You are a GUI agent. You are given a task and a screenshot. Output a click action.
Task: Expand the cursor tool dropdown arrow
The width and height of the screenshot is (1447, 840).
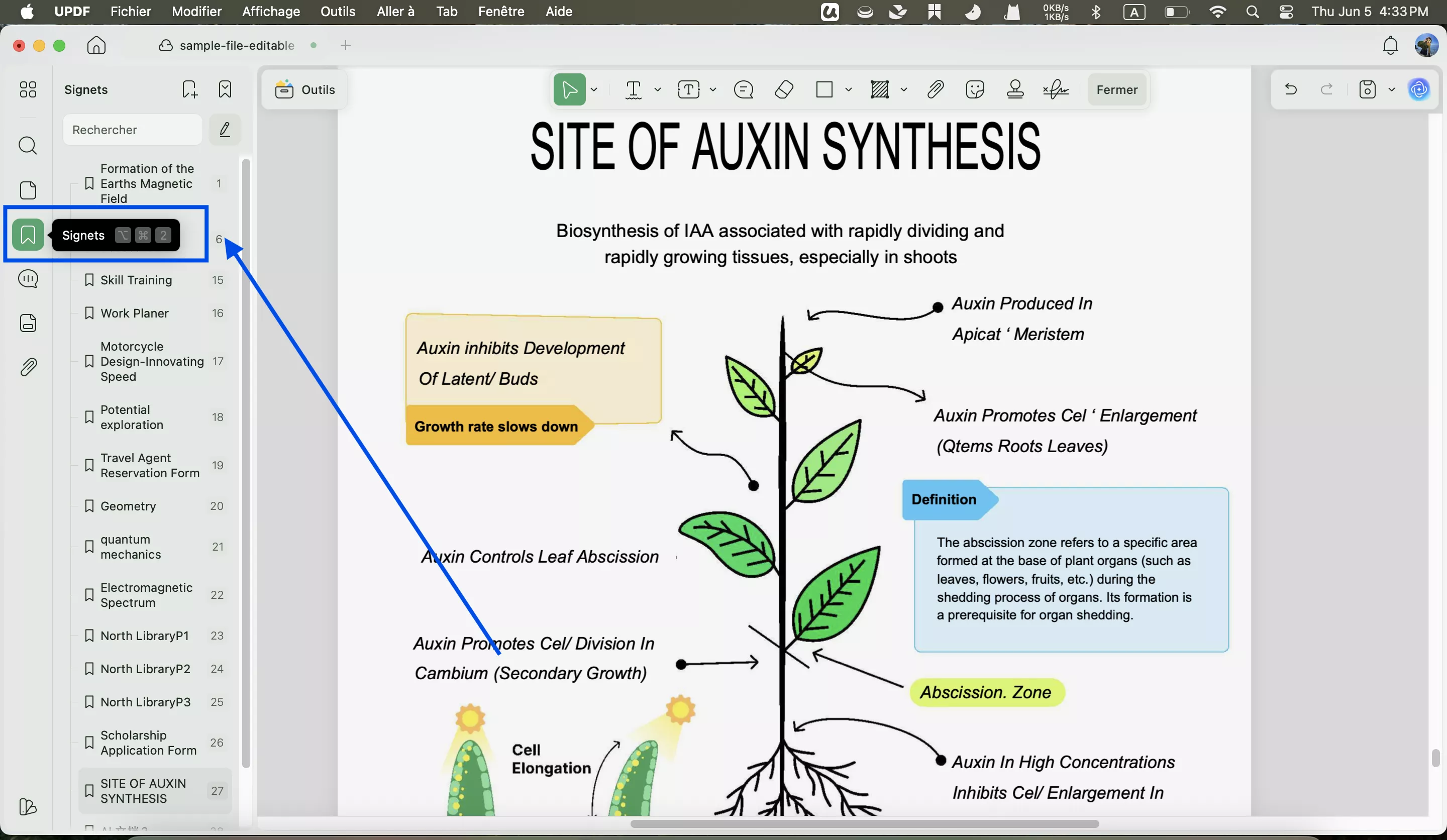tap(594, 89)
